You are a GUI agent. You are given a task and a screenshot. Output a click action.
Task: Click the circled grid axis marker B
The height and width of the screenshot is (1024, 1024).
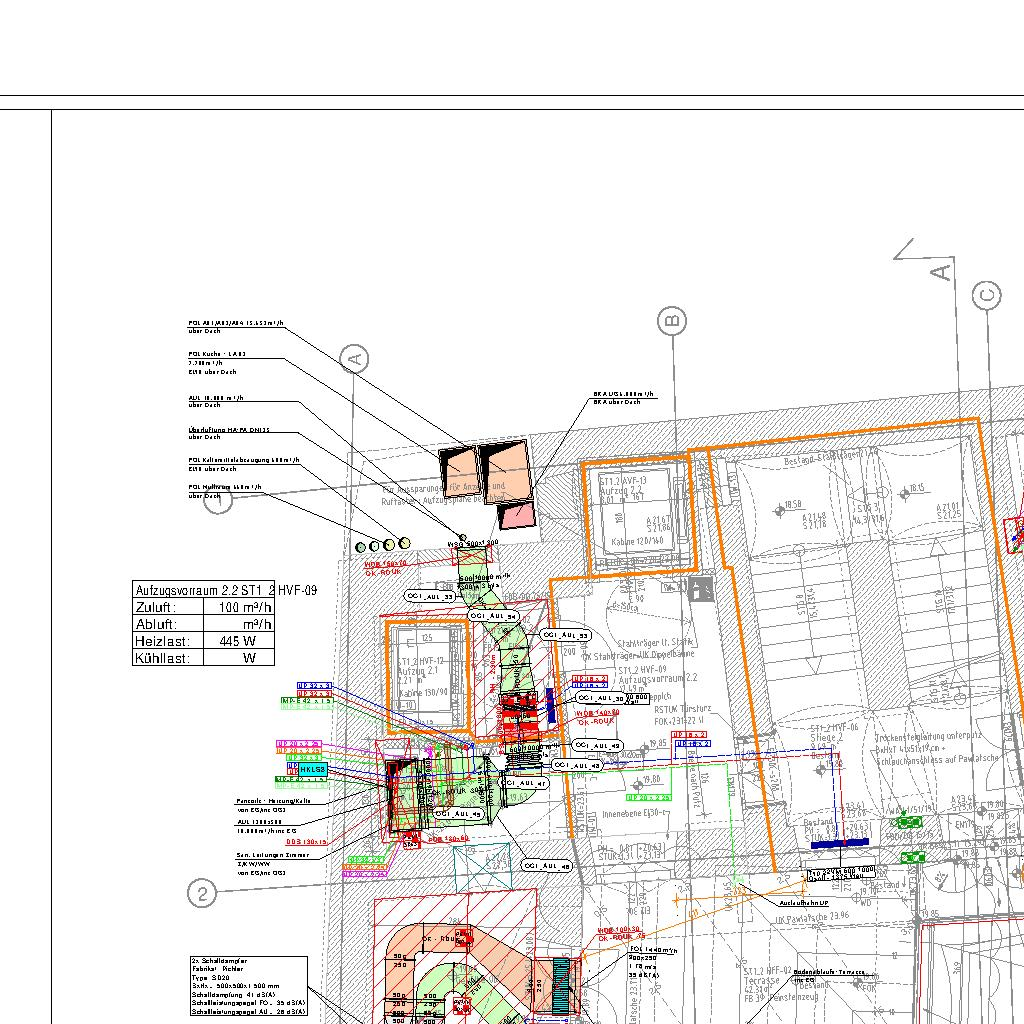[x=672, y=321]
